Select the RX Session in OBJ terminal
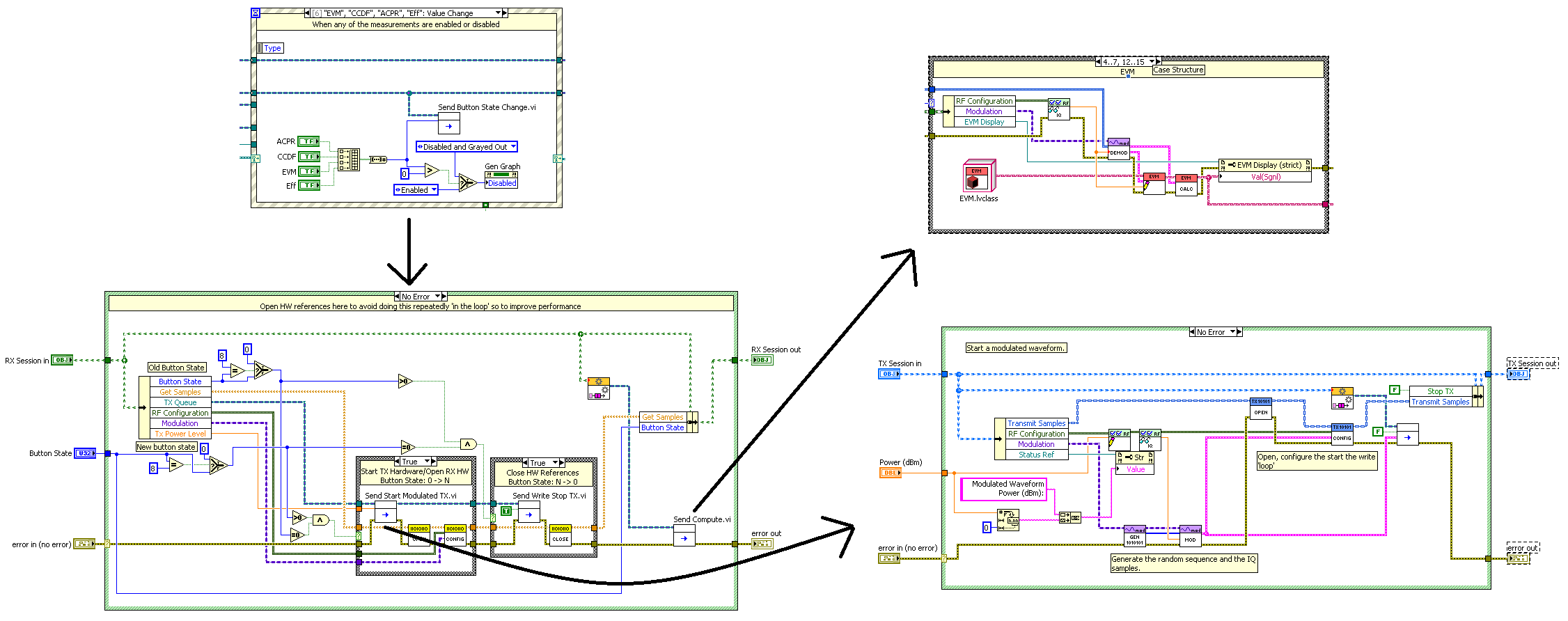The width and height of the screenshot is (1568, 621). (x=62, y=360)
